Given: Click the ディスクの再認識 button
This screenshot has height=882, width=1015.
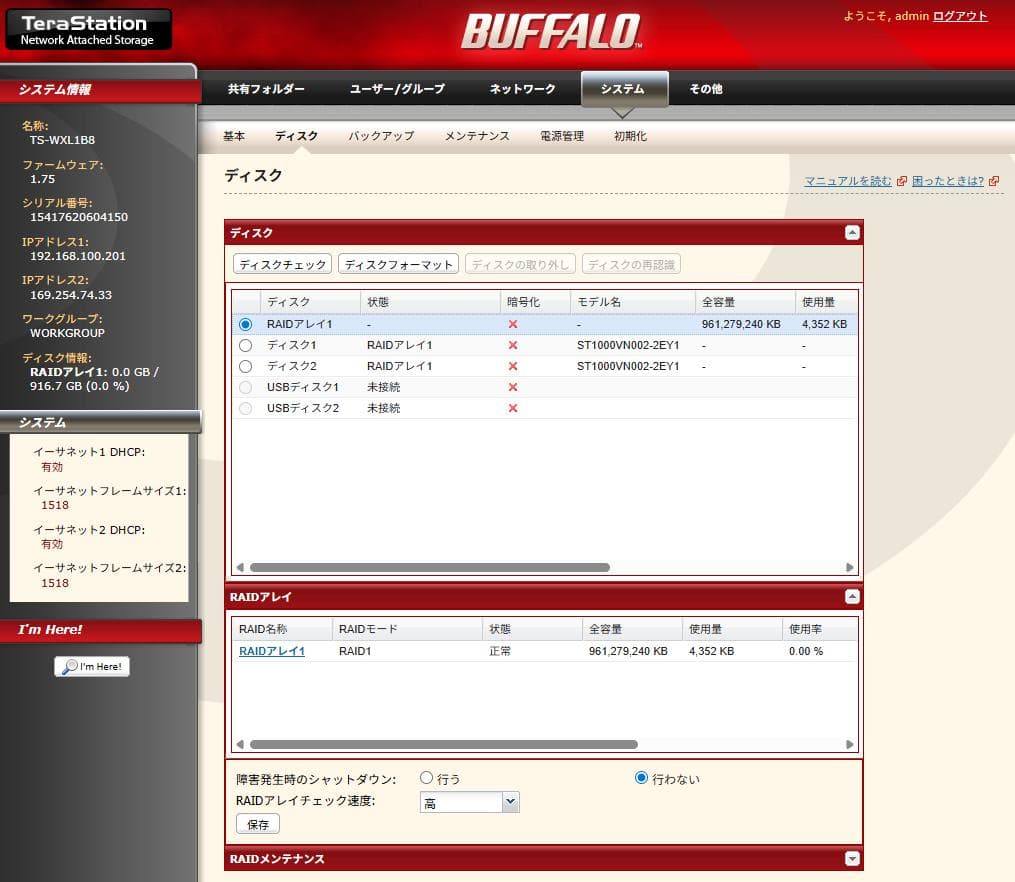Looking at the screenshot, I should pos(631,264).
